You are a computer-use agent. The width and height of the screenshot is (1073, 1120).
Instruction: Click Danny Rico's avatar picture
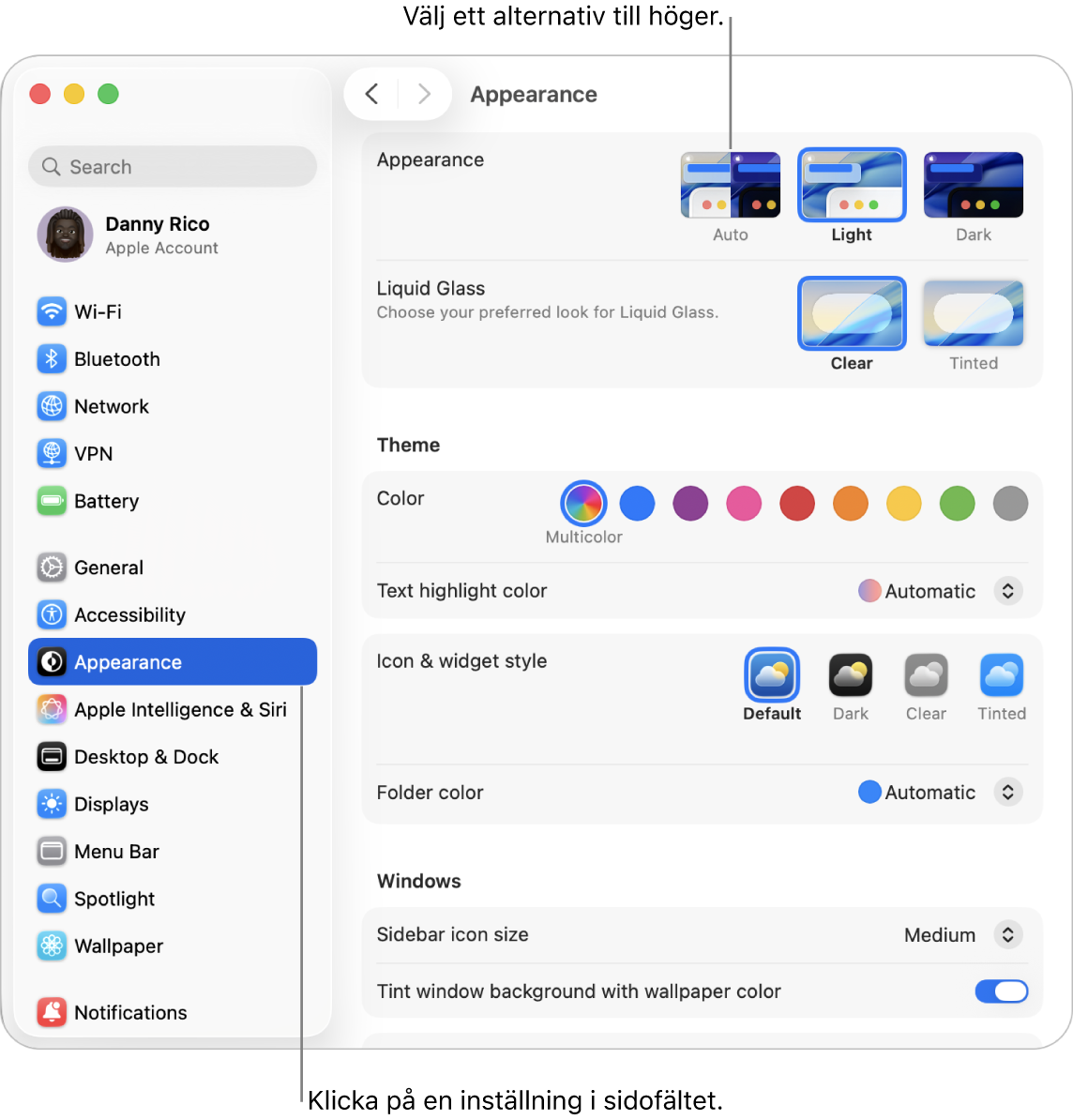click(65, 235)
